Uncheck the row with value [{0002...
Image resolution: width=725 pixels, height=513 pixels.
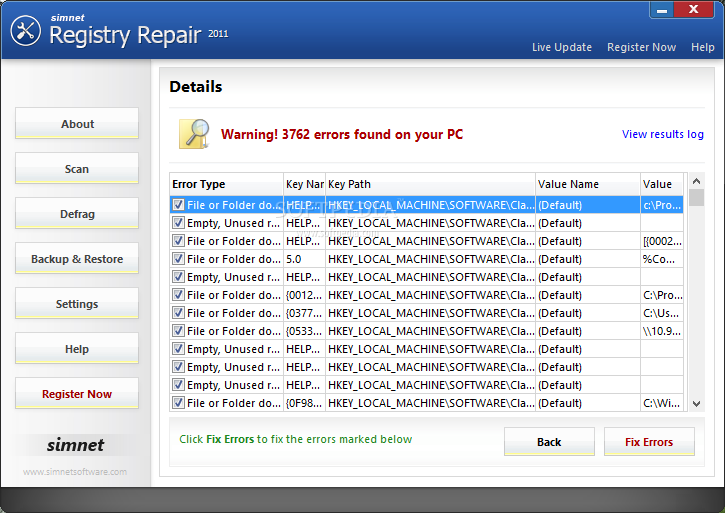tap(178, 241)
